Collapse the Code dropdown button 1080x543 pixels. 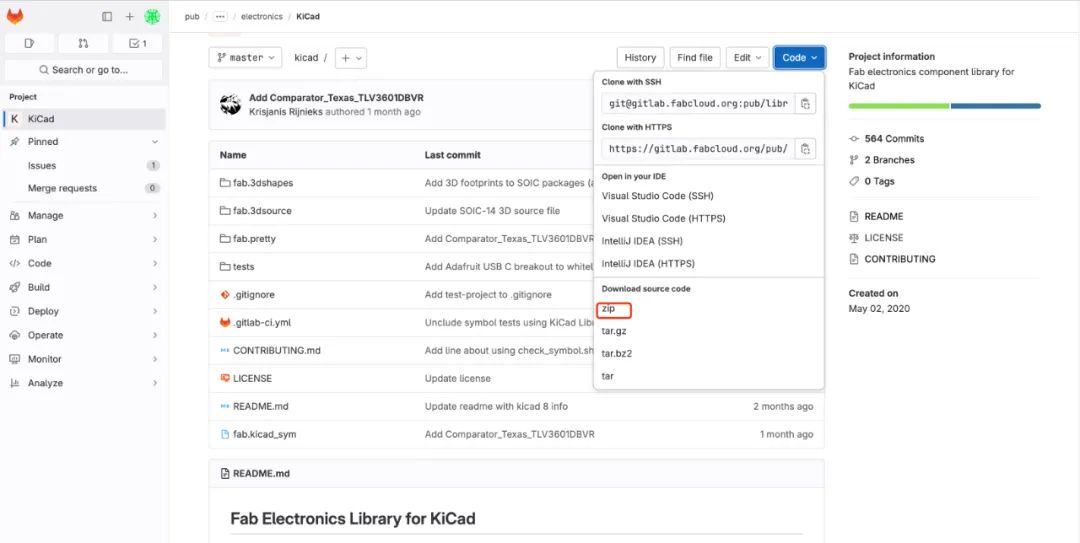(799, 58)
